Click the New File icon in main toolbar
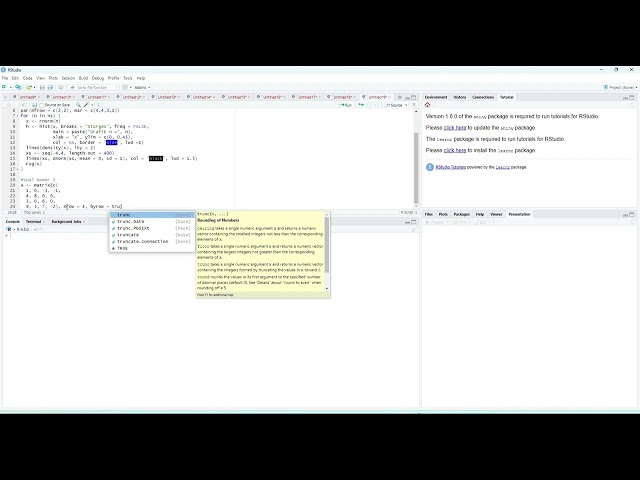640x480 pixels. (x=4, y=87)
